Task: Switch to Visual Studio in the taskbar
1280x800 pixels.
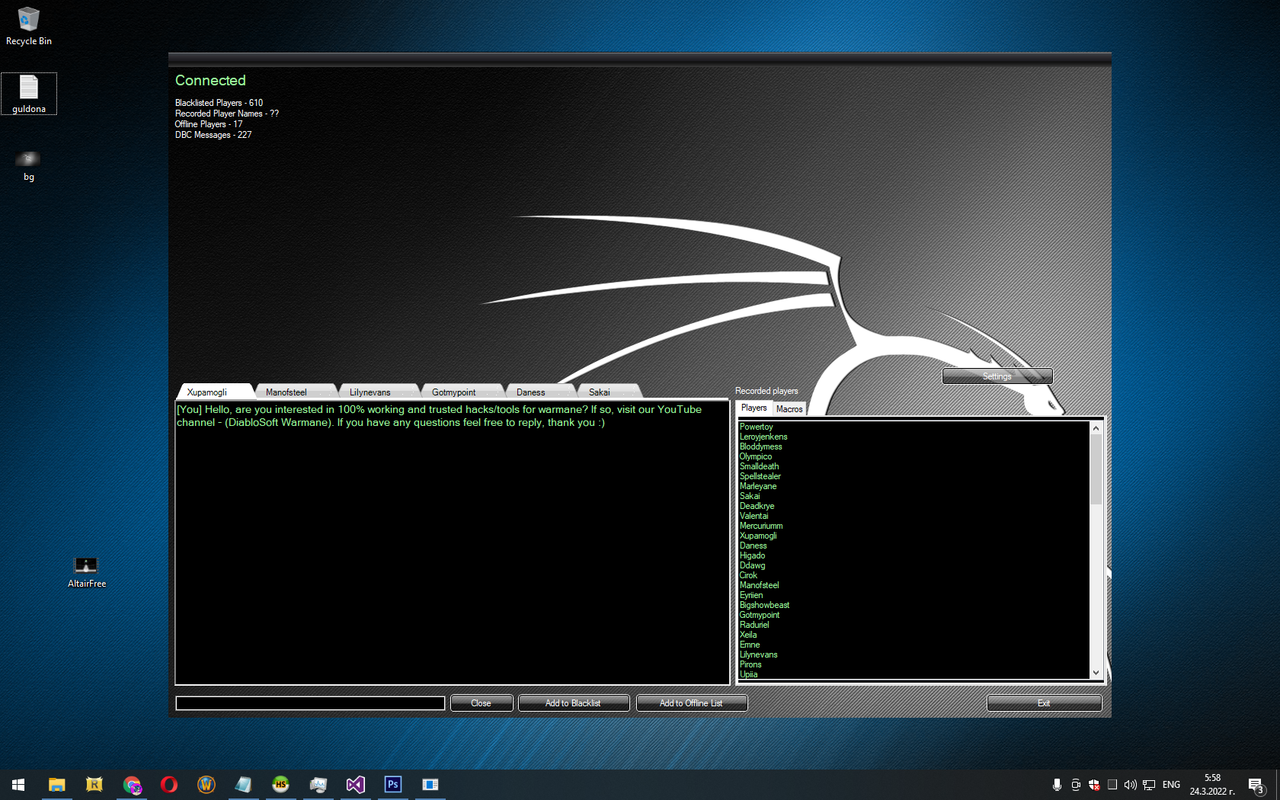Action: [x=355, y=785]
